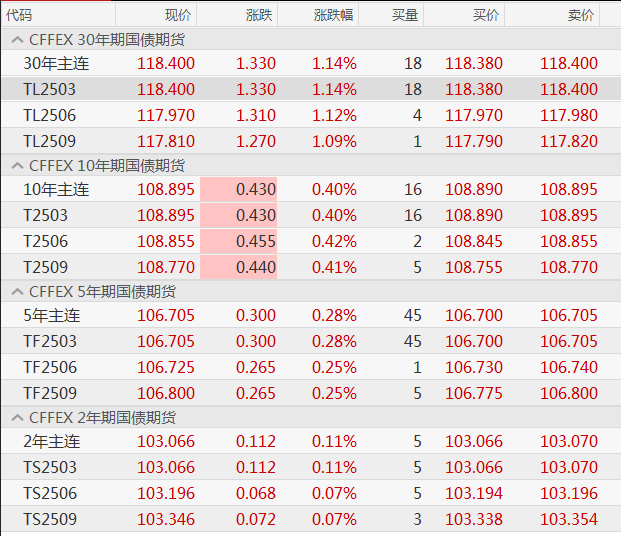Select the TF2503 contract row

tap(311, 341)
